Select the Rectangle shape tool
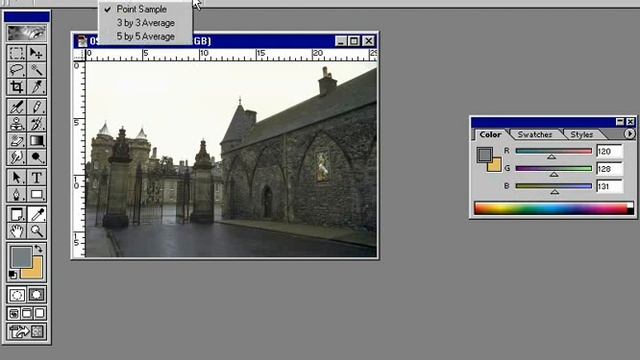 tap(36, 194)
